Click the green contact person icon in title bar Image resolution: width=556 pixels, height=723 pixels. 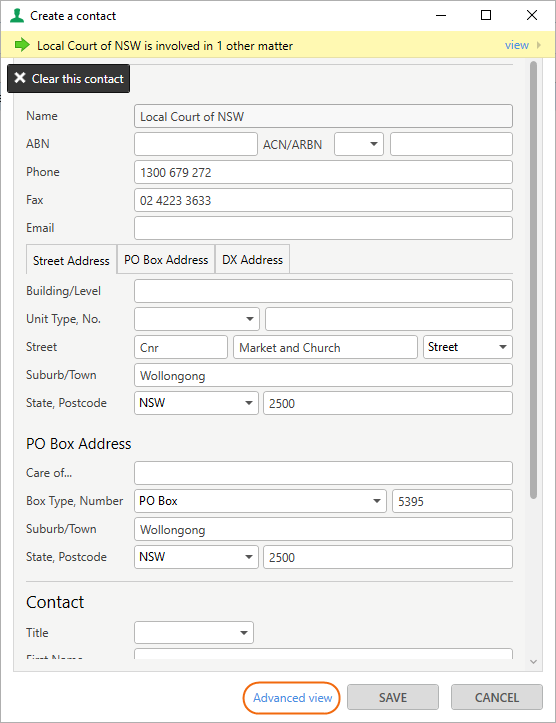click(17, 15)
